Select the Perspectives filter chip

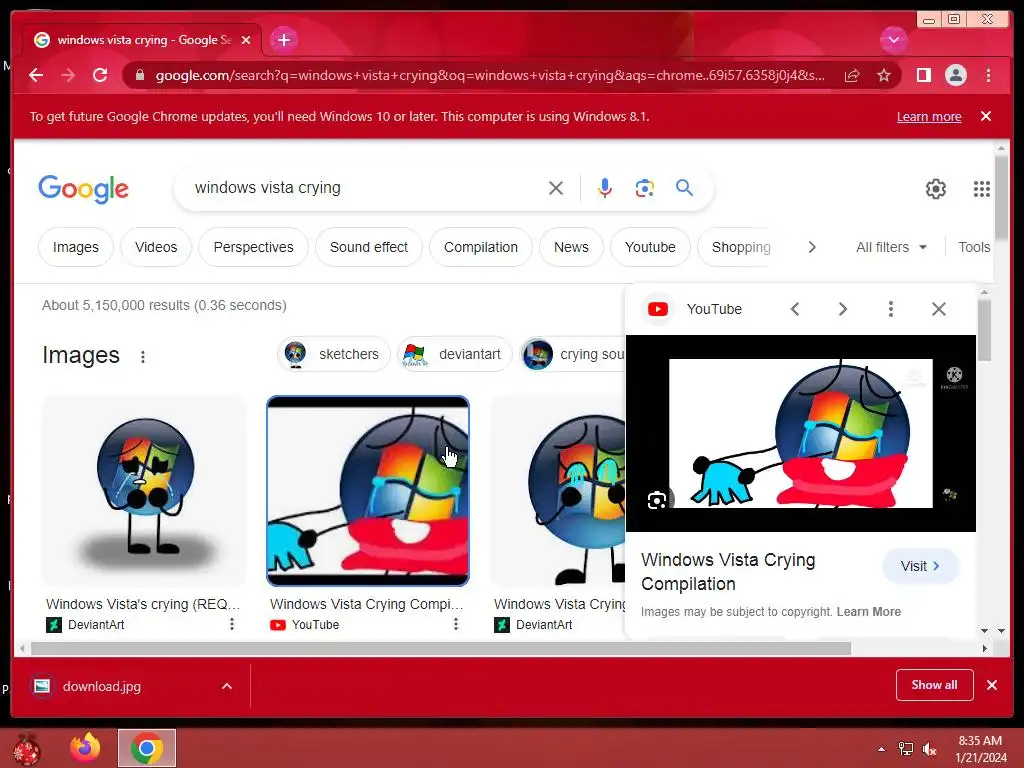pyautogui.click(x=253, y=248)
